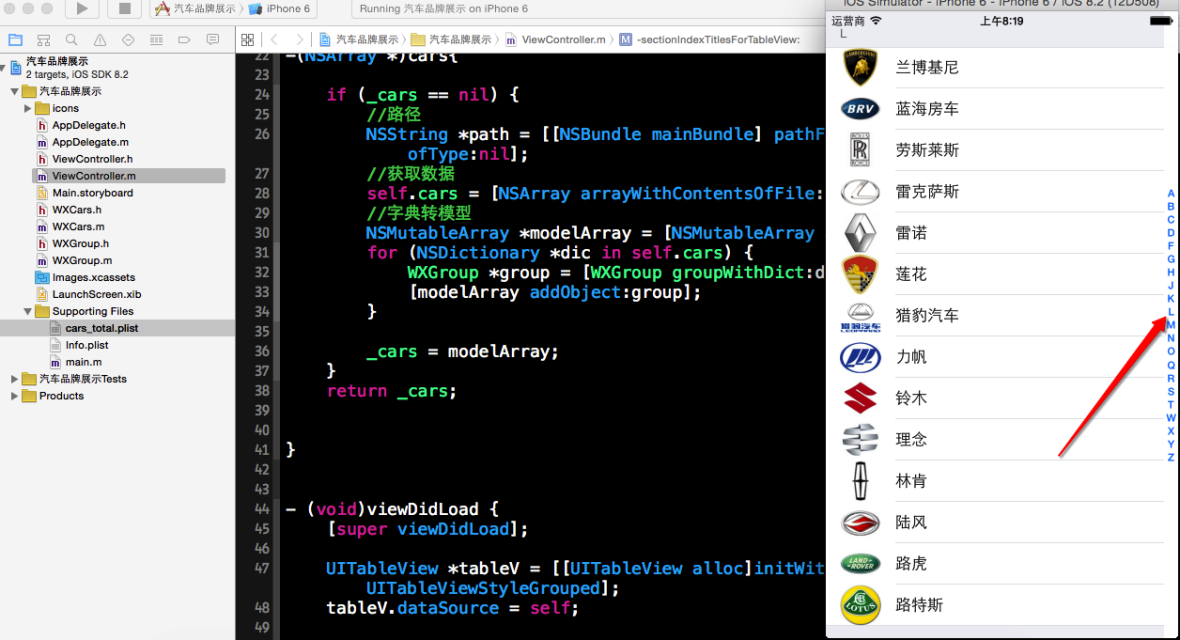Click the Running 汽车品牌展示 activity status
This screenshot has width=1180, height=640.
[444, 8]
